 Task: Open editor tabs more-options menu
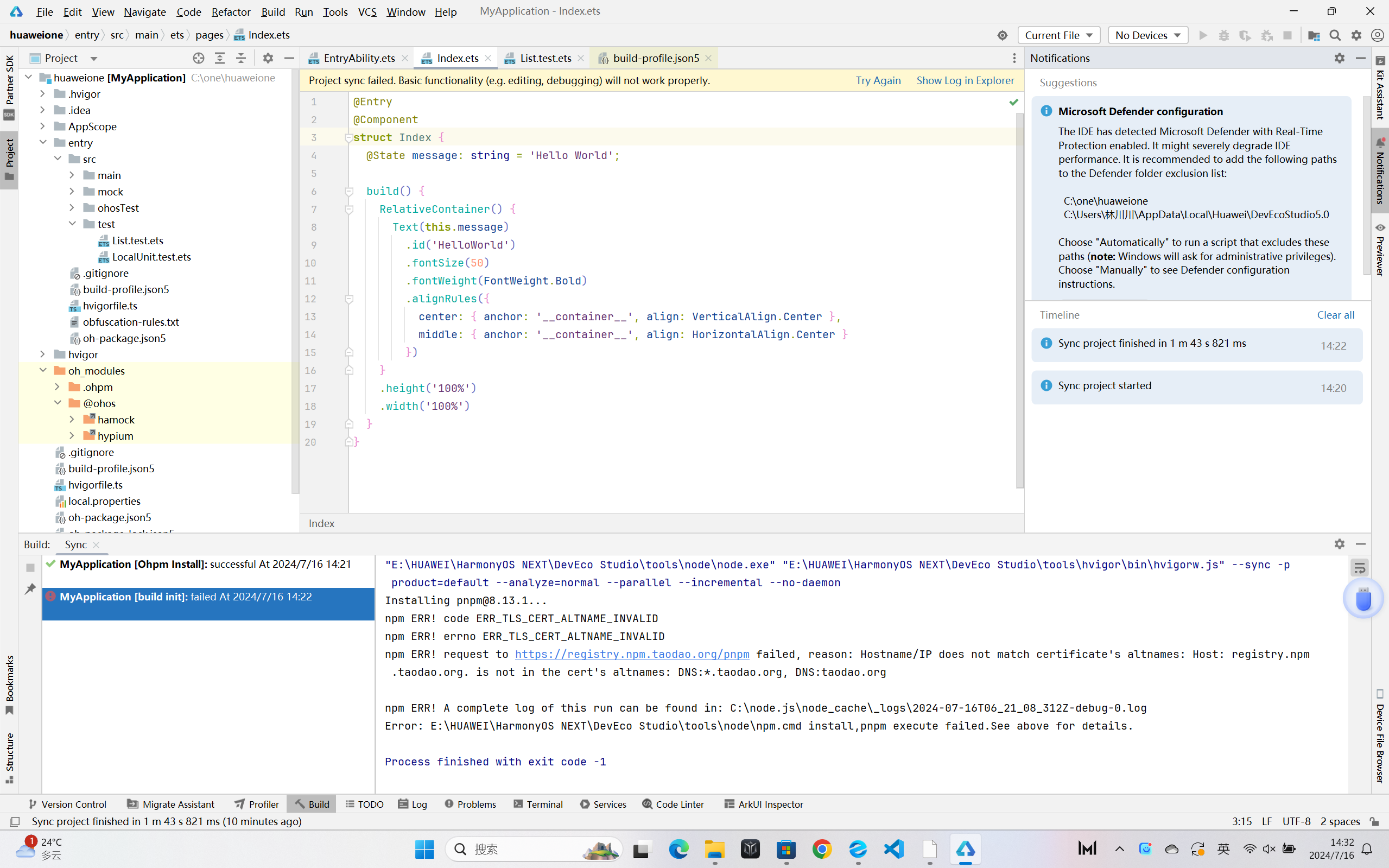1014,58
